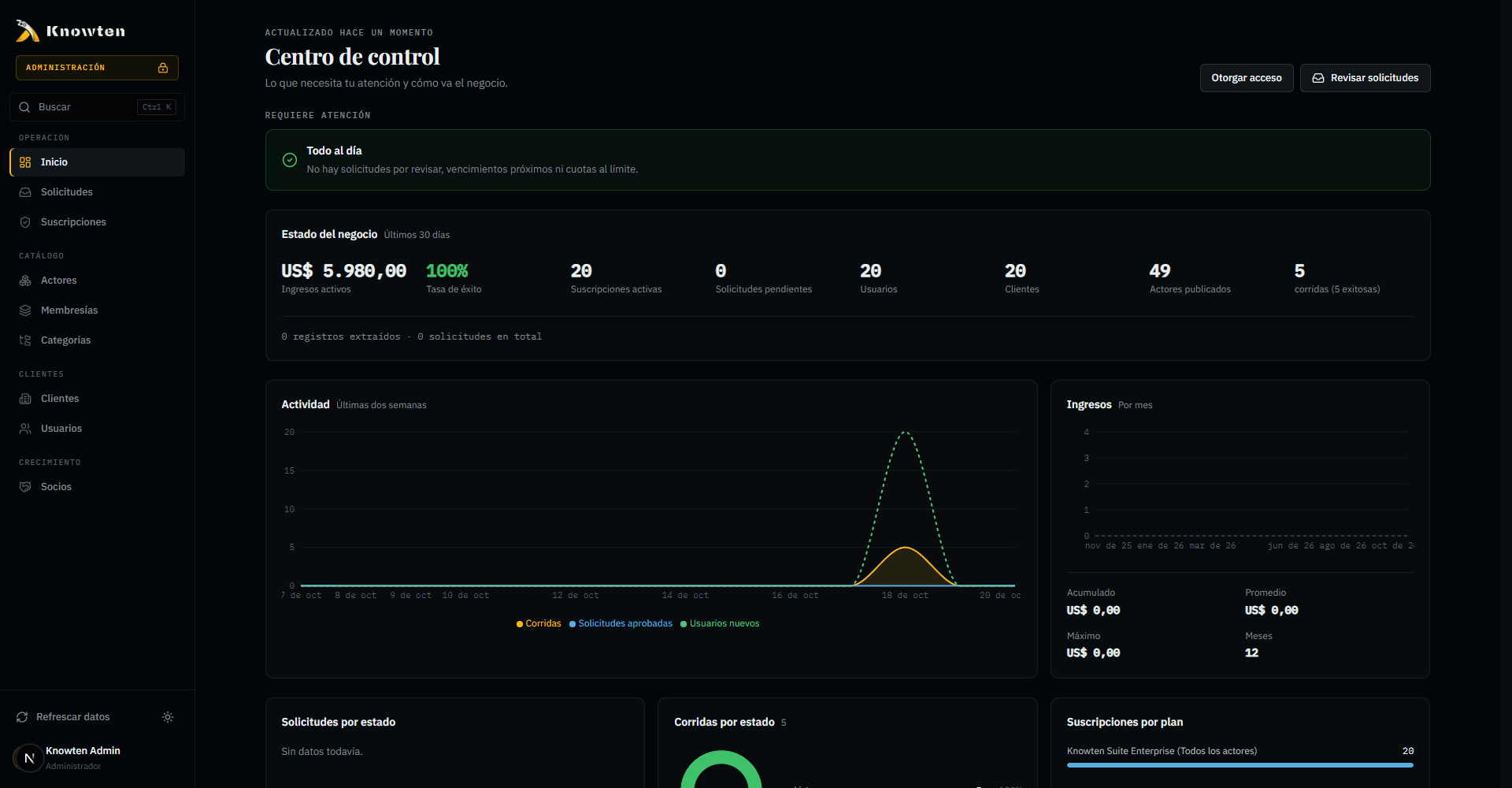The height and width of the screenshot is (788, 1512).
Task: Click the Revisar solicitudes button
Action: 1366,78
